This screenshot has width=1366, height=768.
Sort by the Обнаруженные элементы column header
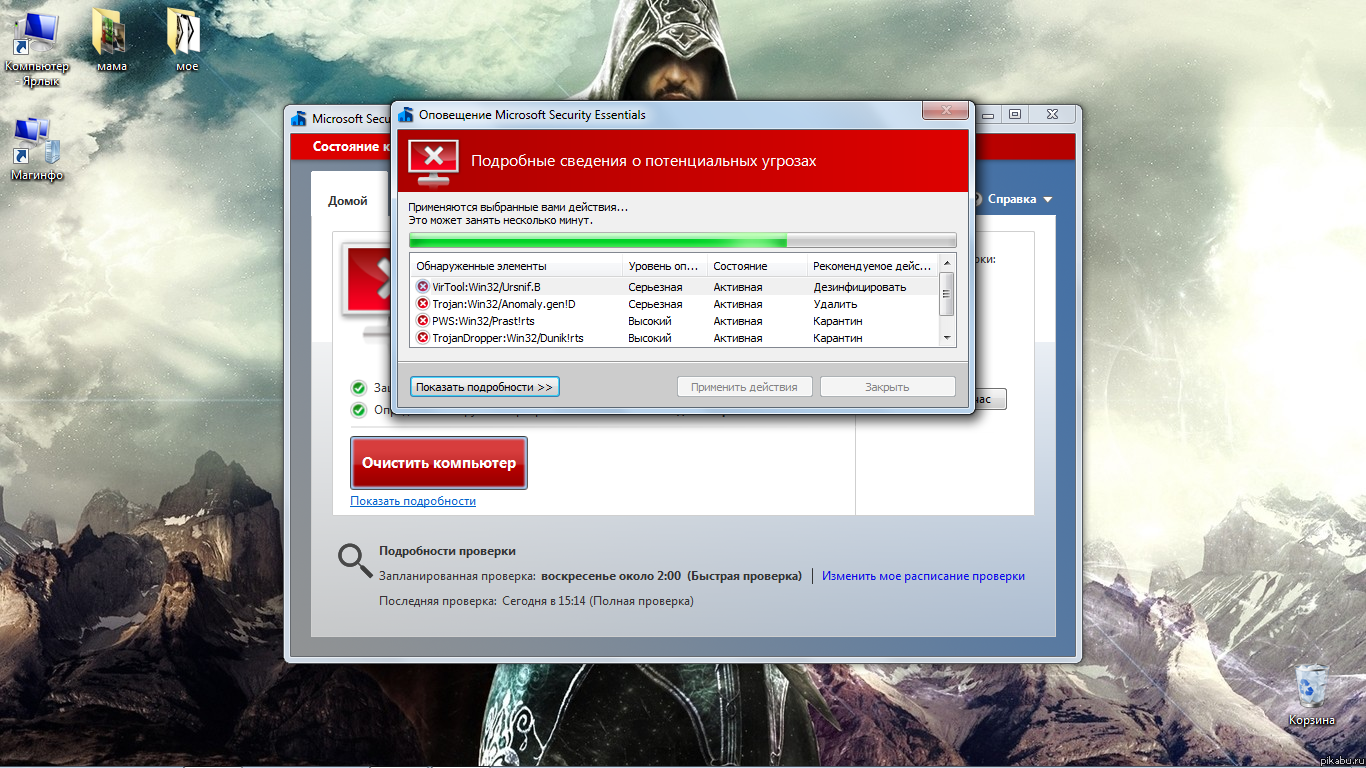[x=517, y=266]
